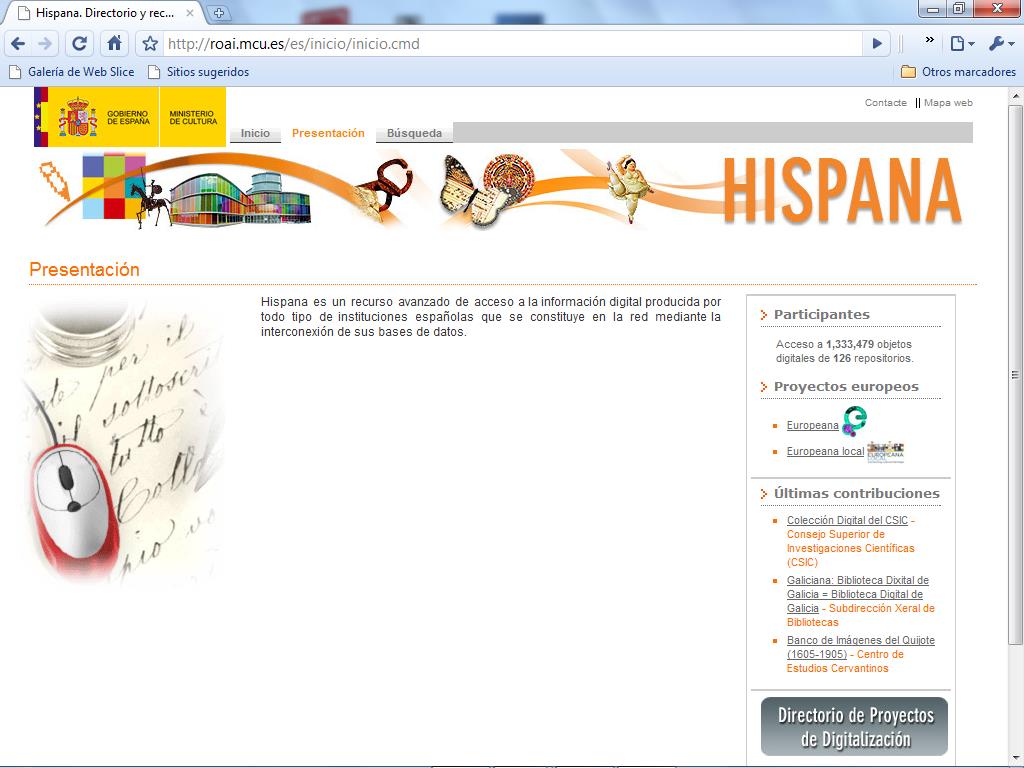Close the Hispana browser tab
The image size is (1024, 768).
[x=189, y=12]
